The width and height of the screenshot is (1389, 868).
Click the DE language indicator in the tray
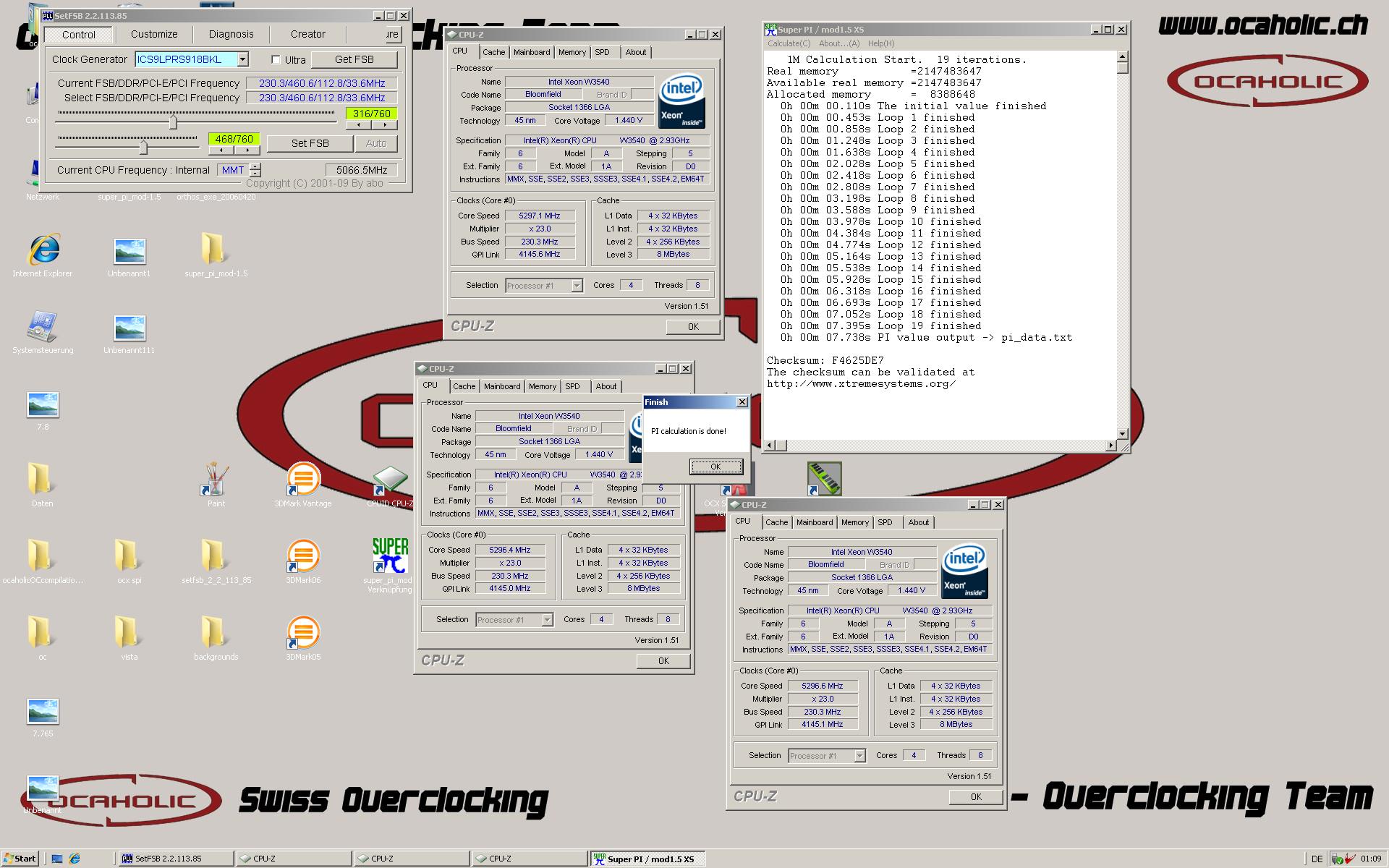[x=1317, y=859]
